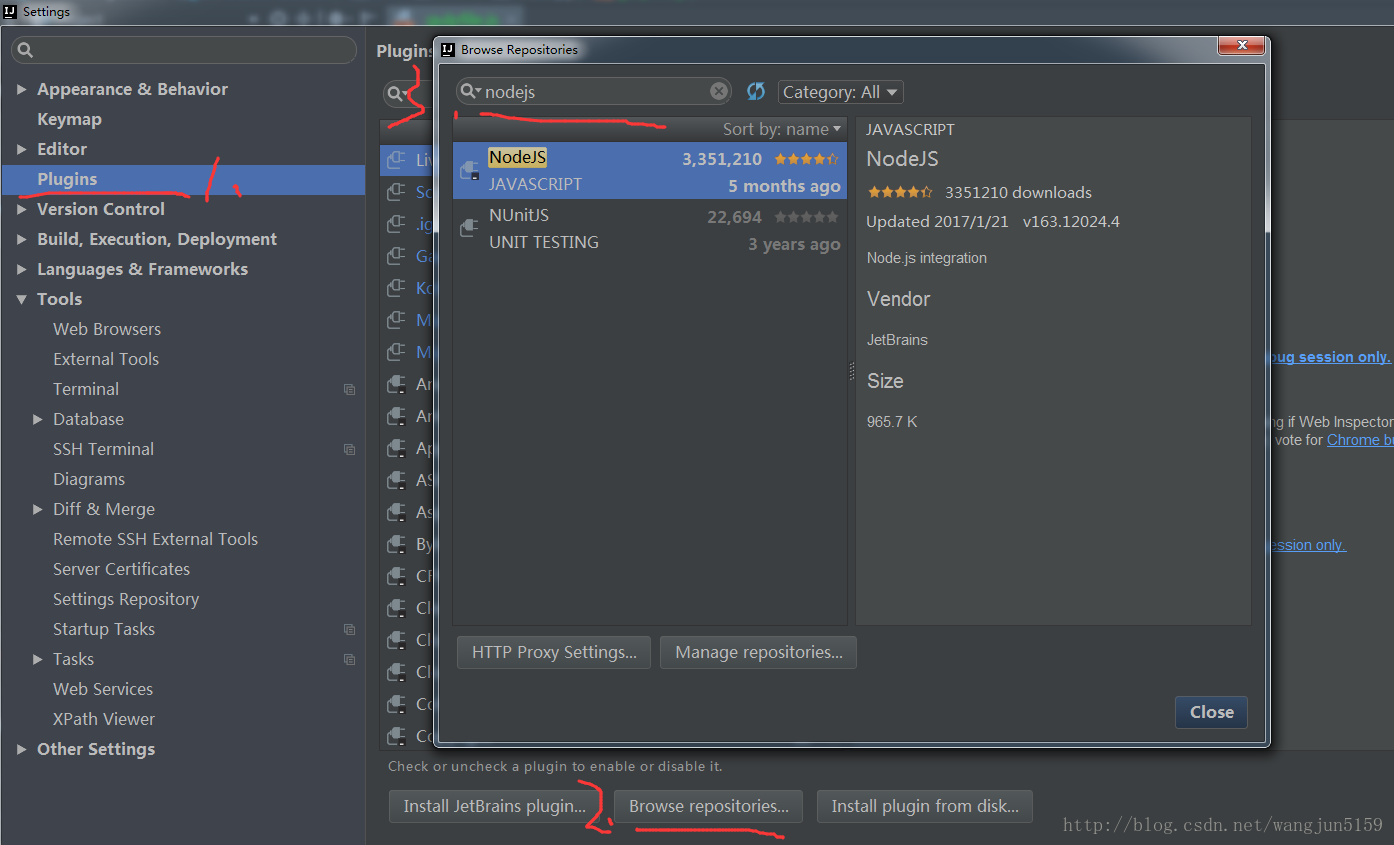This screenshot has height=845, width=1394.
Task: Open the Category: All dropdown
Action: tap(840, 92)
